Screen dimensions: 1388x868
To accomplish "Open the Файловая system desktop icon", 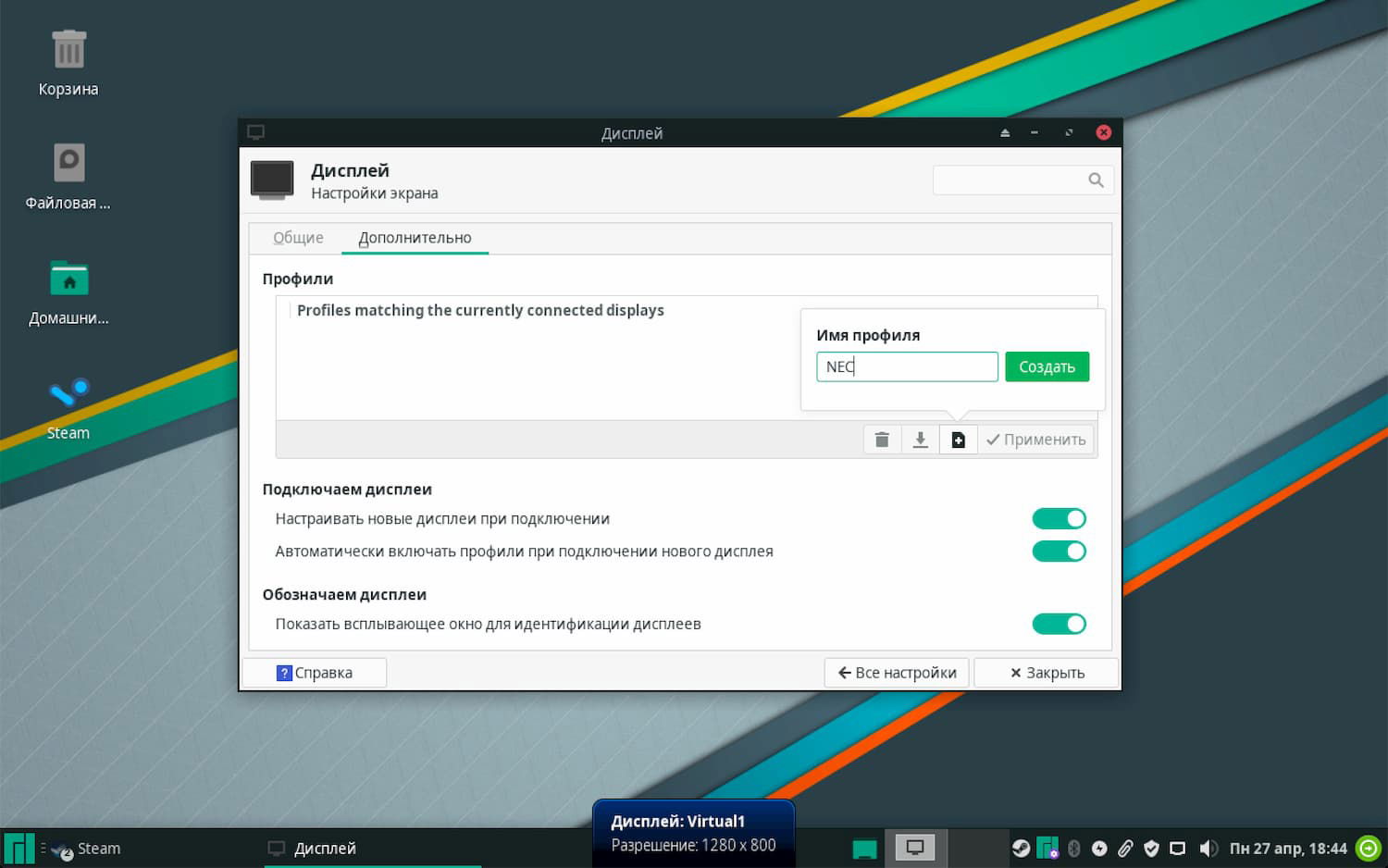I will pyautogui.click(x=68, y=177).
